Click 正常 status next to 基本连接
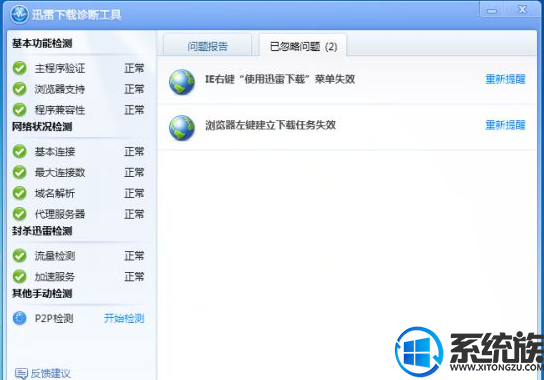Viewport: 544px width, 380px height. [134, 152]
